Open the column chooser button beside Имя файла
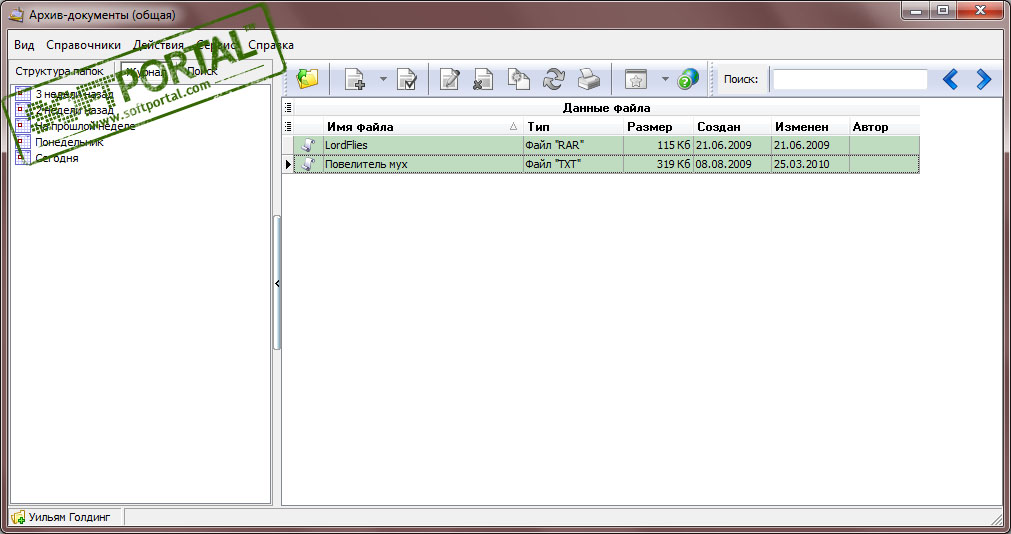 288,127
